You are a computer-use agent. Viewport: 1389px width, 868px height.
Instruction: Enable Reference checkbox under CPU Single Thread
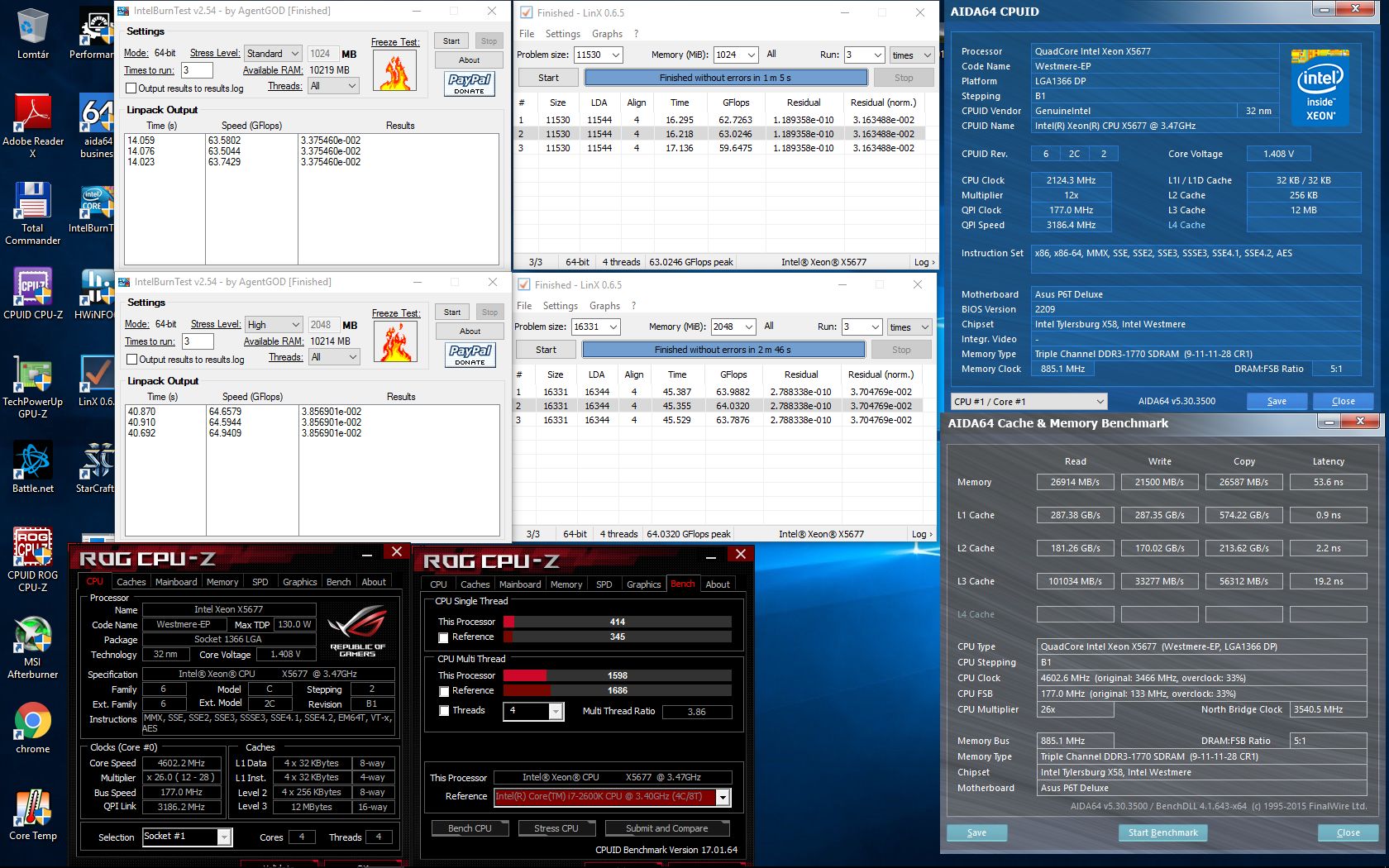tap(444, 637)
